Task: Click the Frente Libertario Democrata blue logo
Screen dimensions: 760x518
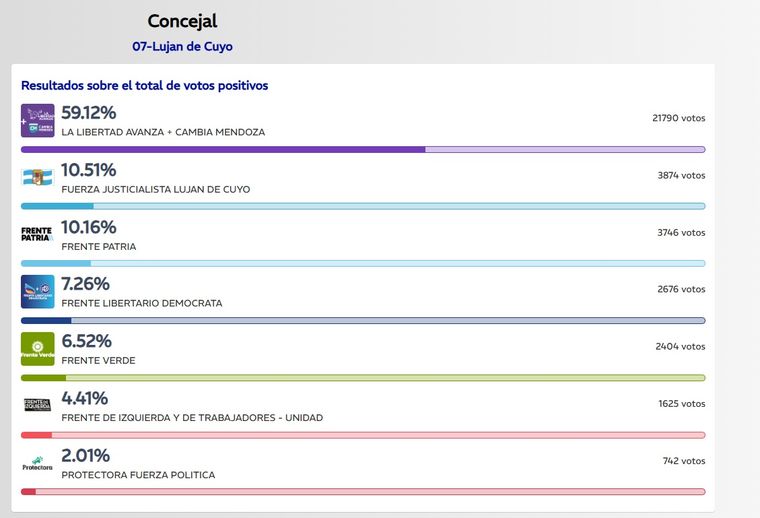Action: click(x=38, y=292)
